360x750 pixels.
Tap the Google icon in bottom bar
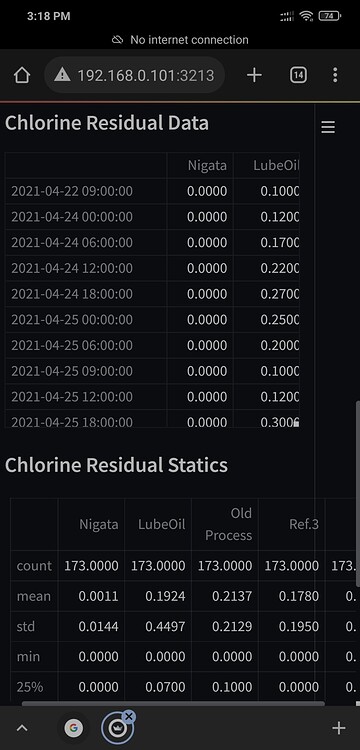pos(73,728)
